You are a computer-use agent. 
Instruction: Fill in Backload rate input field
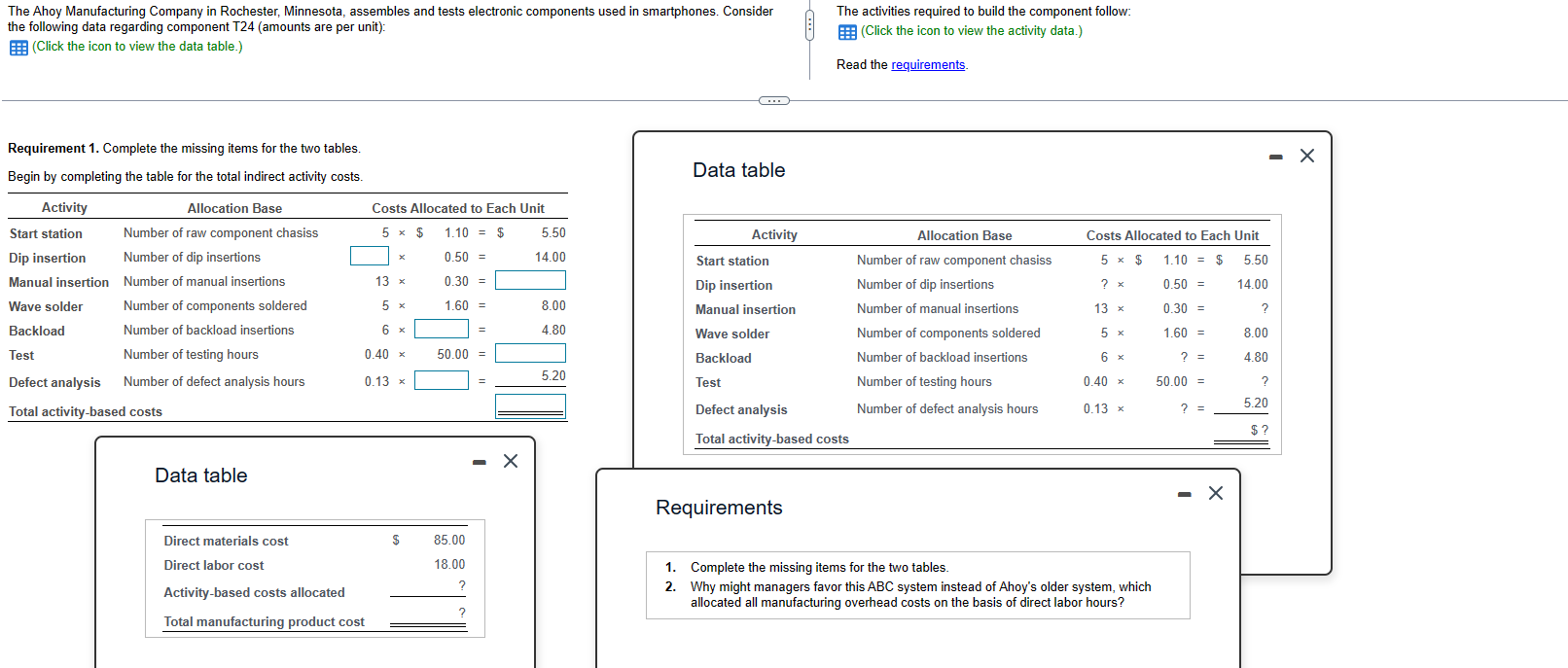[442, 329]
